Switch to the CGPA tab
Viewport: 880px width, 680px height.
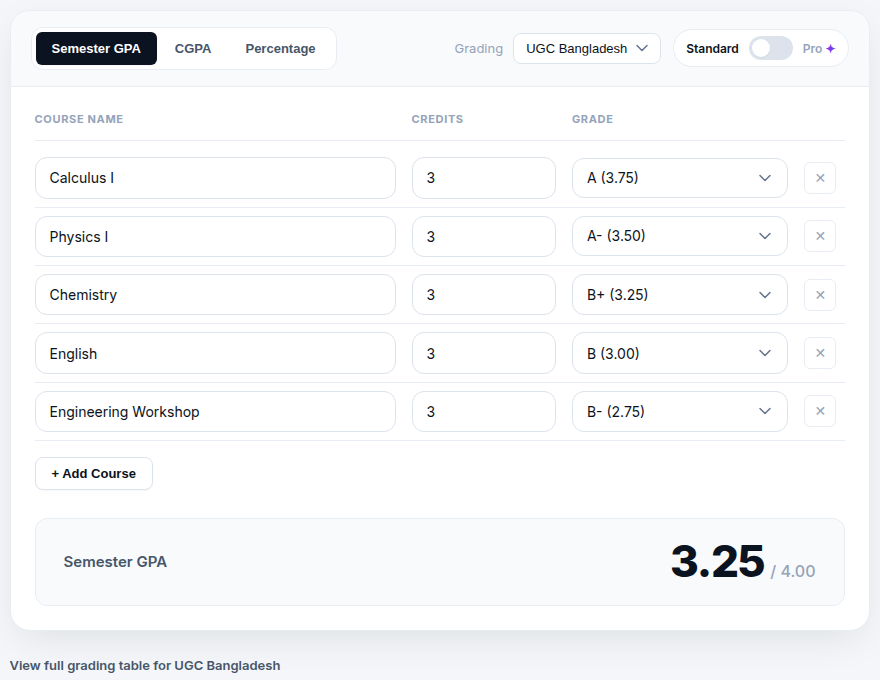pos(193,49)
